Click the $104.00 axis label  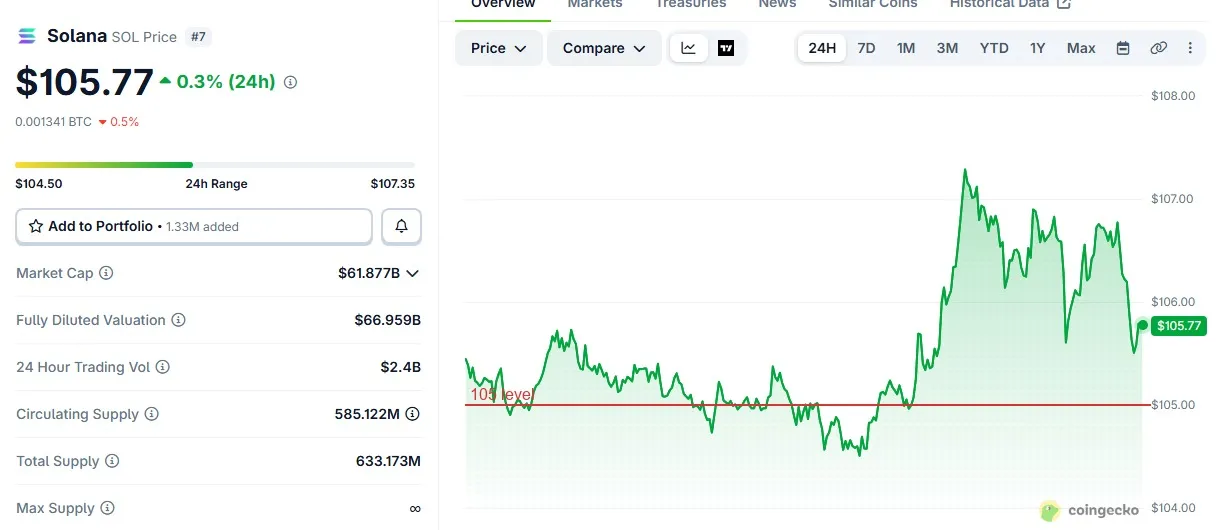click(x=1173, y=508)
